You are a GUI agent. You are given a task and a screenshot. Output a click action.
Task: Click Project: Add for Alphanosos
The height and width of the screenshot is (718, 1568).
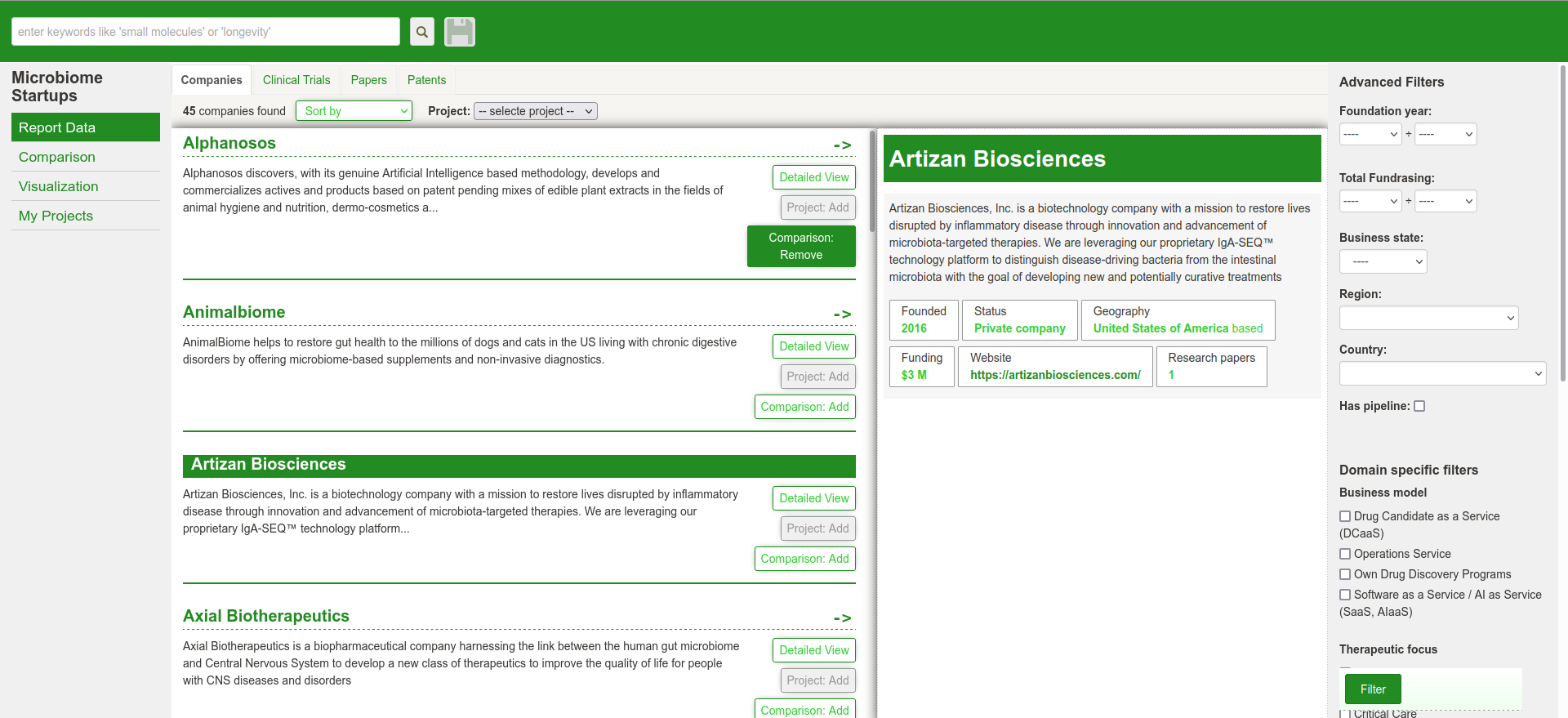pyautogui.click(x=817, y=207)
